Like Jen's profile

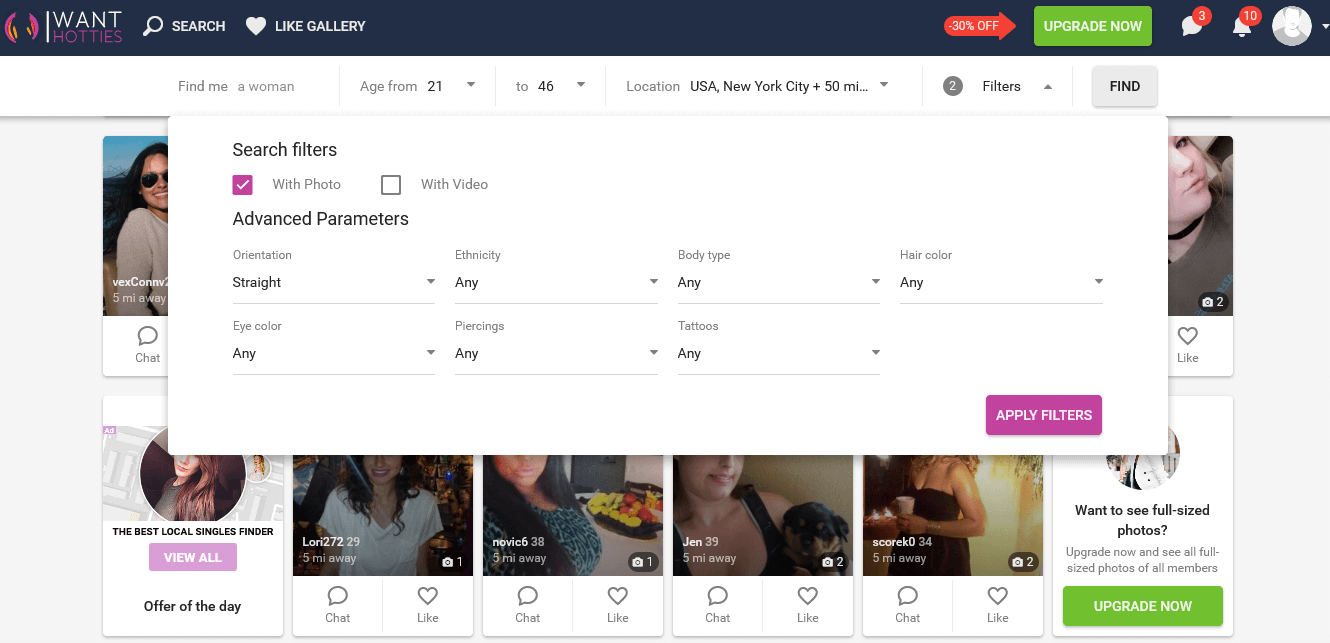tap(808, 605)
